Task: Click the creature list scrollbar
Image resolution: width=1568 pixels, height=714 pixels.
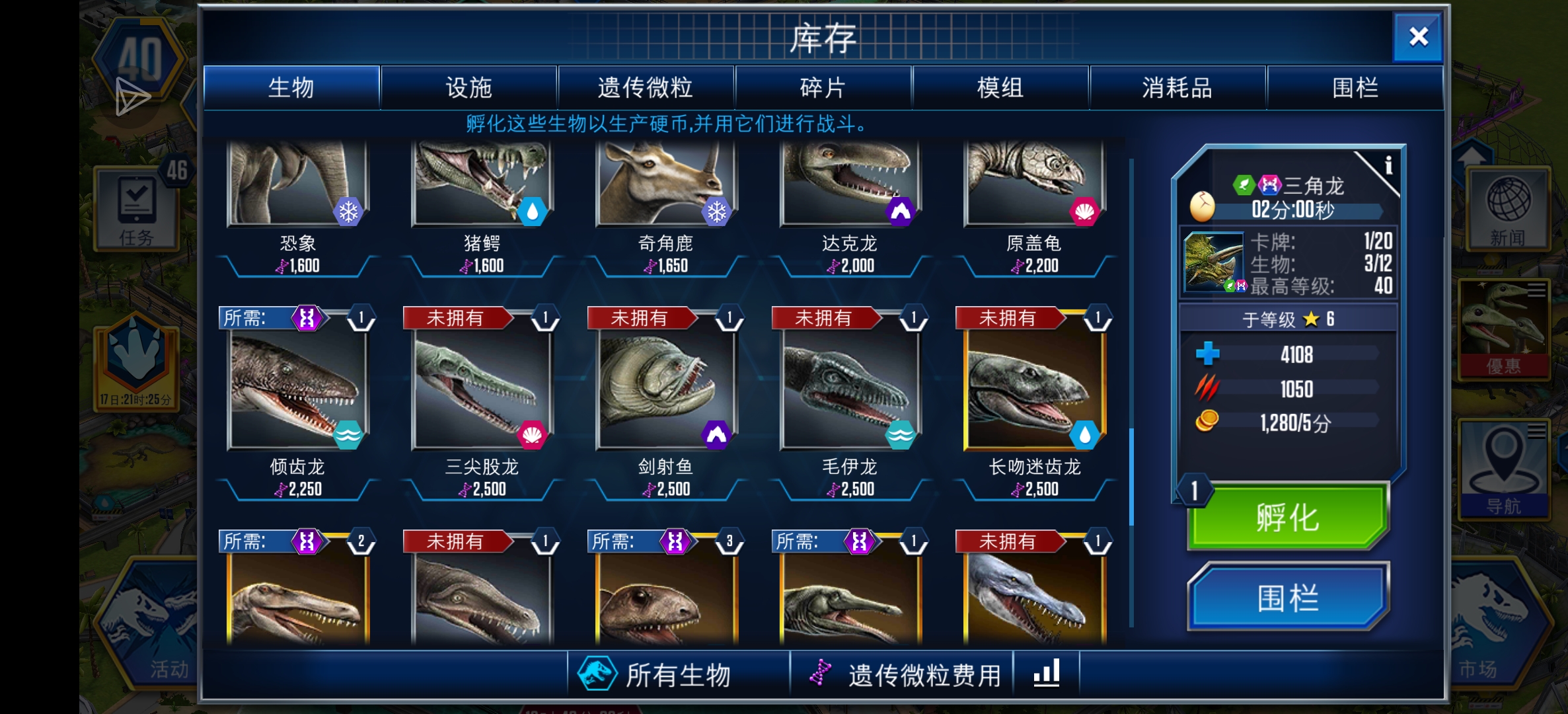Action: (1131, 393)
